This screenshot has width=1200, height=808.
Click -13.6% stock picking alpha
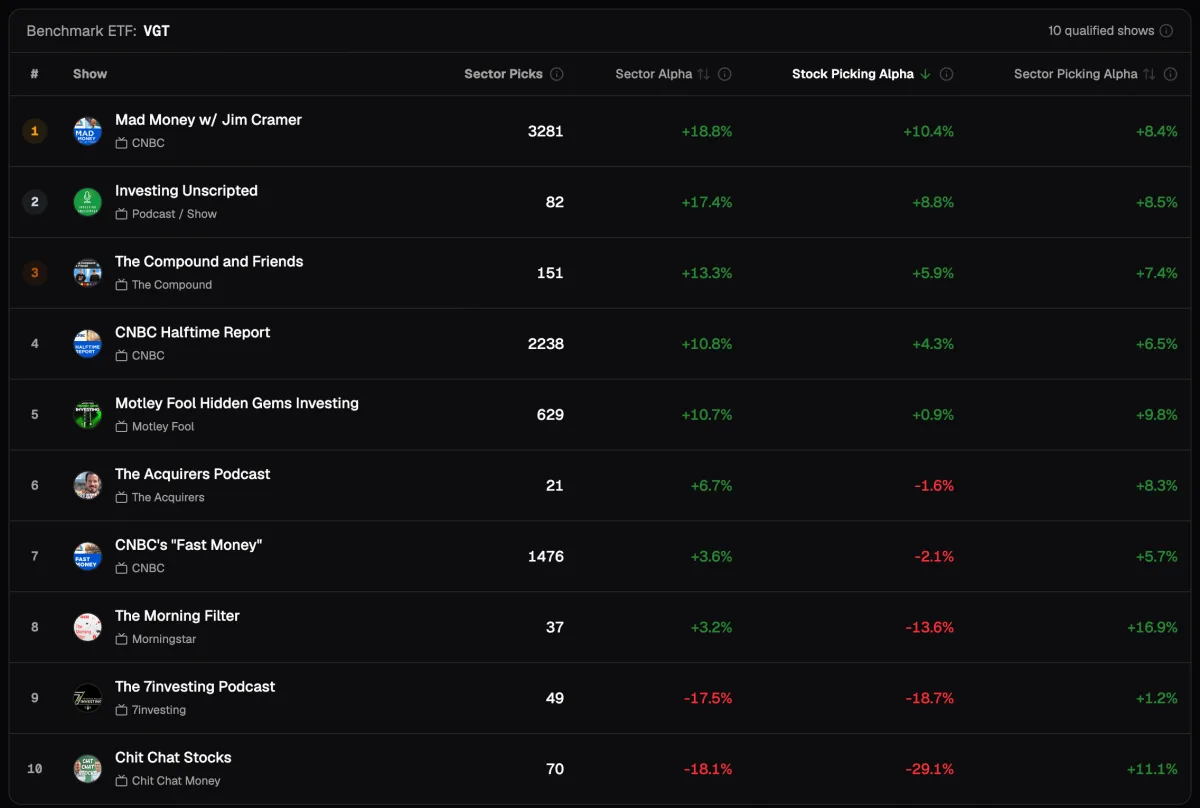pos(930,628)
